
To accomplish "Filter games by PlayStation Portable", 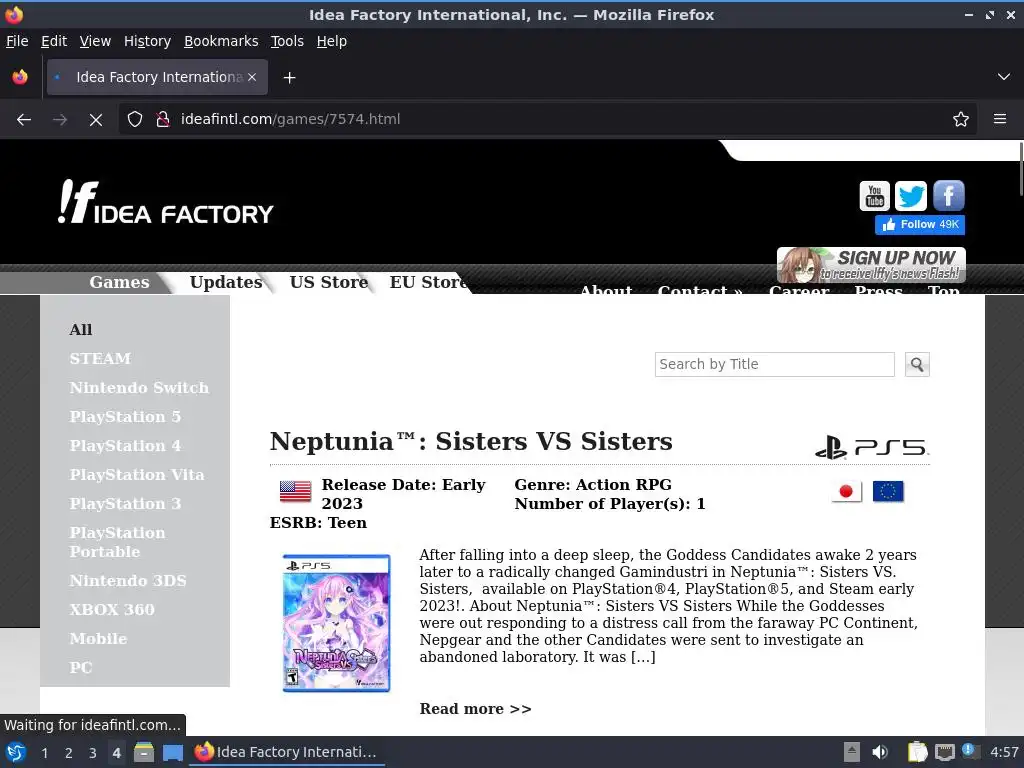I will [118, 542].
